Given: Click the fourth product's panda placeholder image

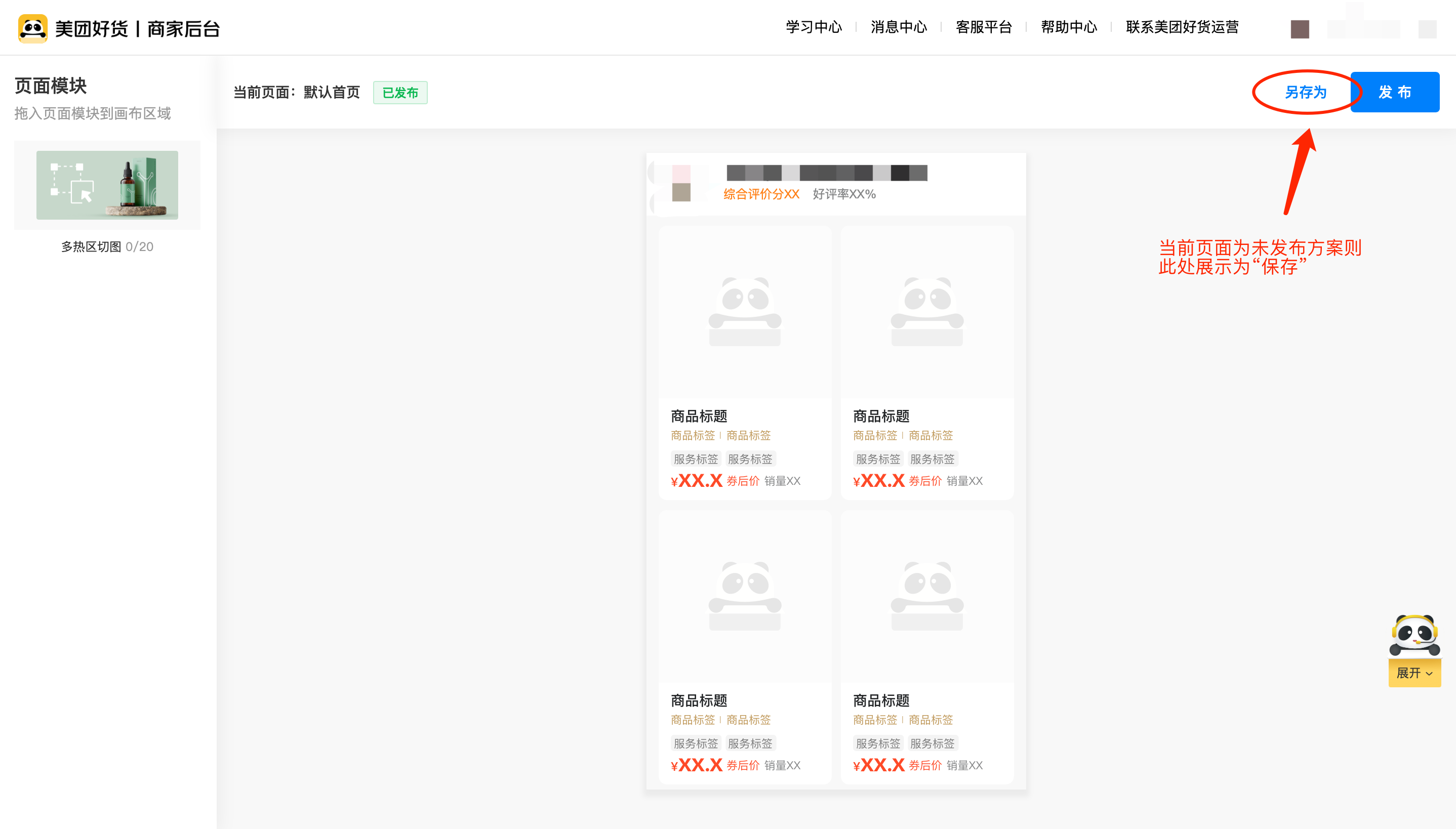Looking at the screenshot, I should click(926, 596).
